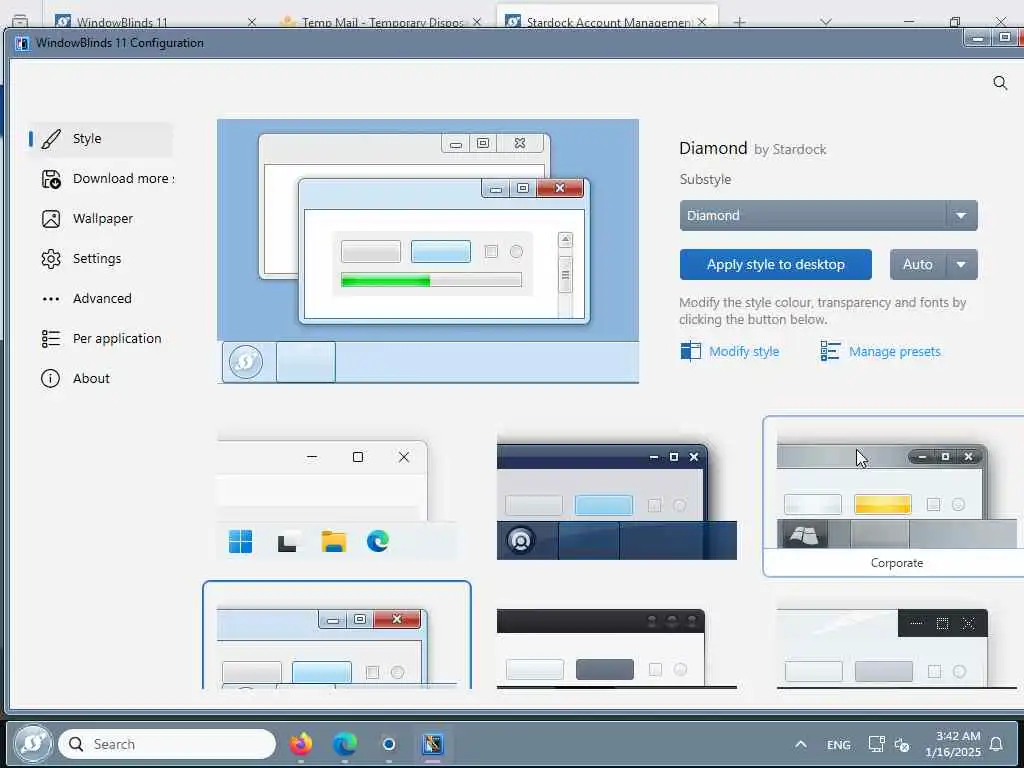The image size is (1024, 768).
Task: Click the search magnifier in WindowBlinds
Action: click(1000, 83)
